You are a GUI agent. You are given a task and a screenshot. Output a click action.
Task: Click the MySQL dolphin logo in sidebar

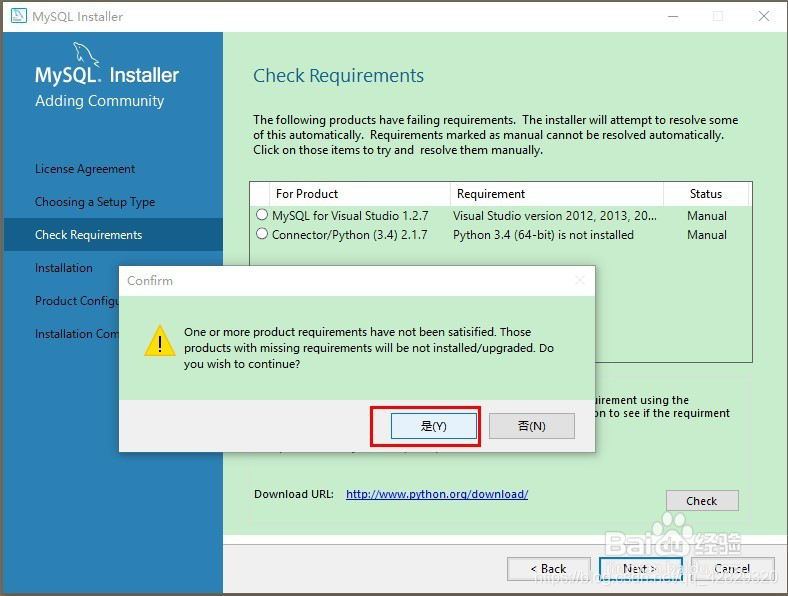[85, 54]
